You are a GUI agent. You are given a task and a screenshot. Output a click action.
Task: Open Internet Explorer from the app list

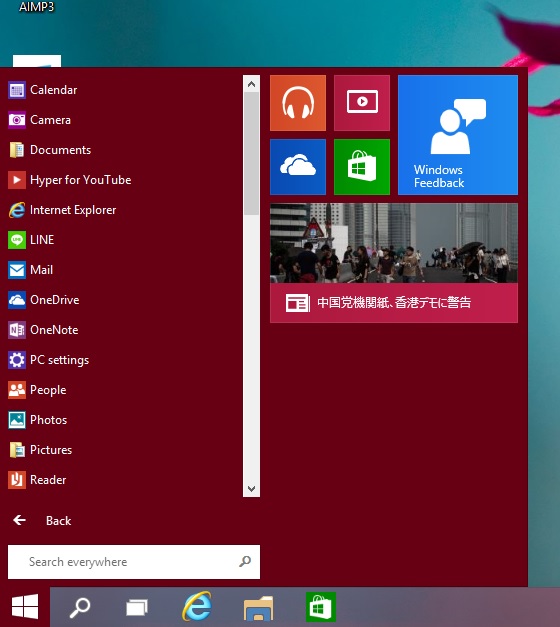pos(17,210)
